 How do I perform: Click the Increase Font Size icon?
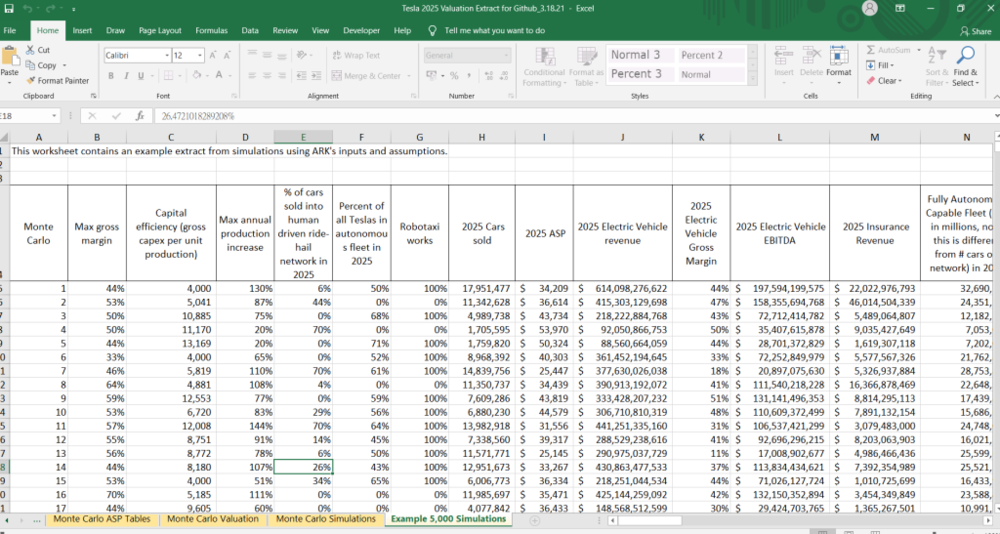point(211,55)
